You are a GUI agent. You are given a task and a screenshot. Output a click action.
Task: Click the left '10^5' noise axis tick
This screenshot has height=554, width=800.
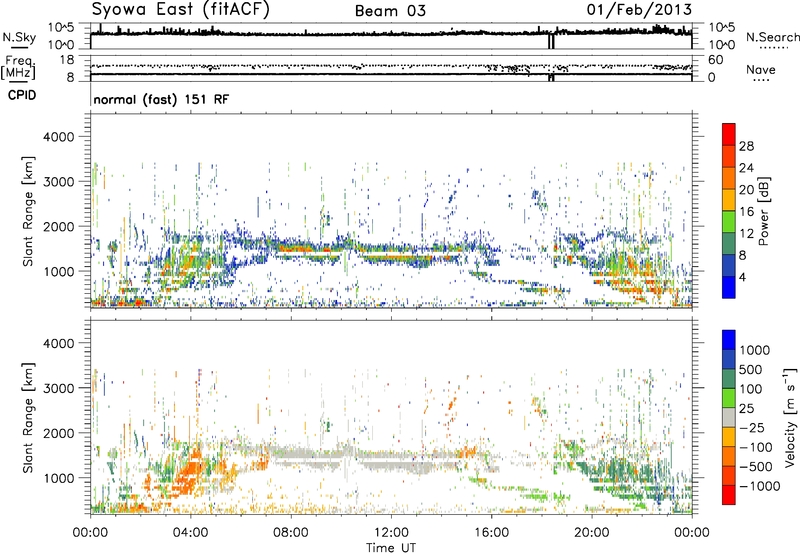tap(62, 28)
